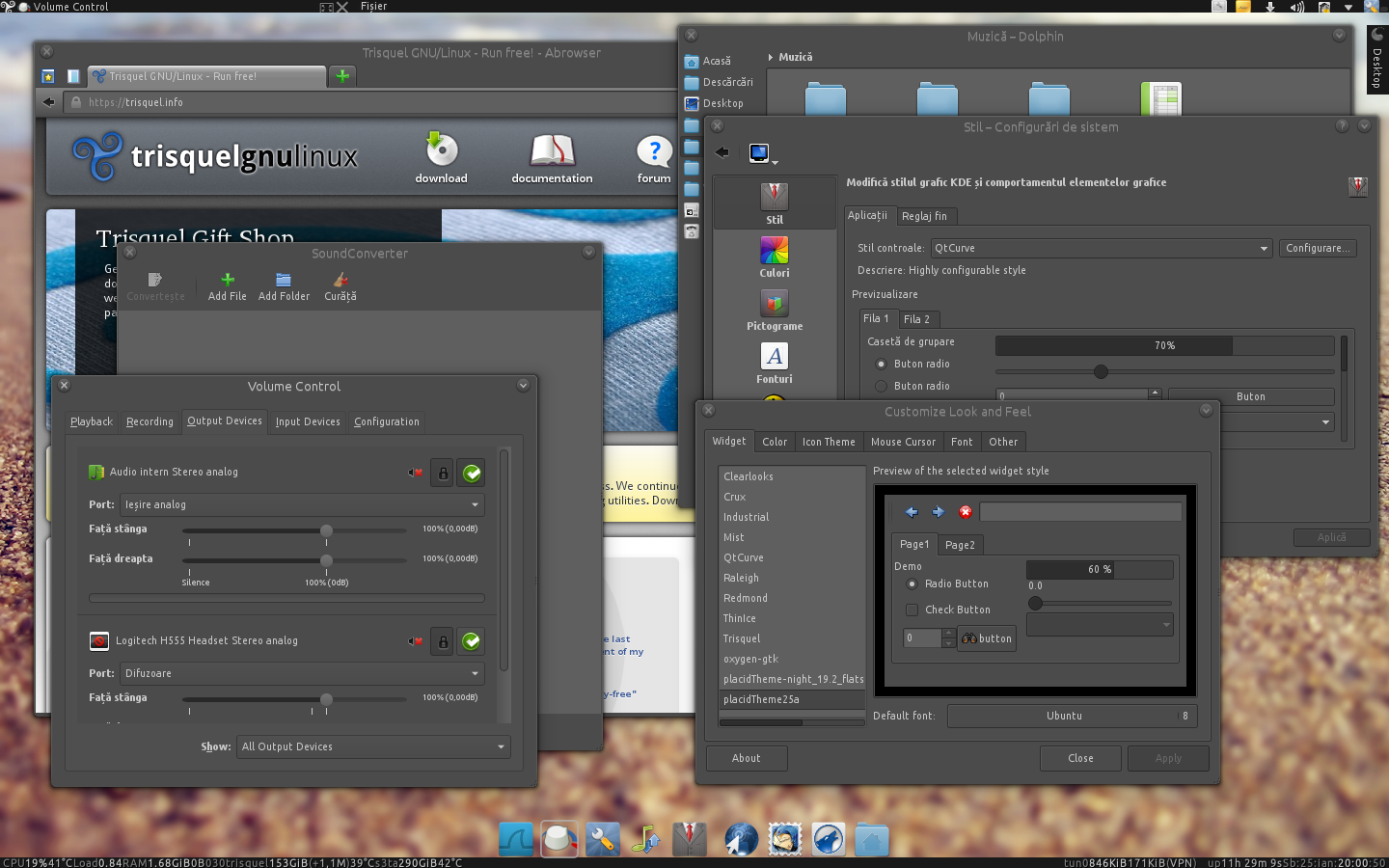The width and height of the screenshot is (1389, 868).
Task: Click the forward arrow in the widget preview
Action: pos(938,512)
